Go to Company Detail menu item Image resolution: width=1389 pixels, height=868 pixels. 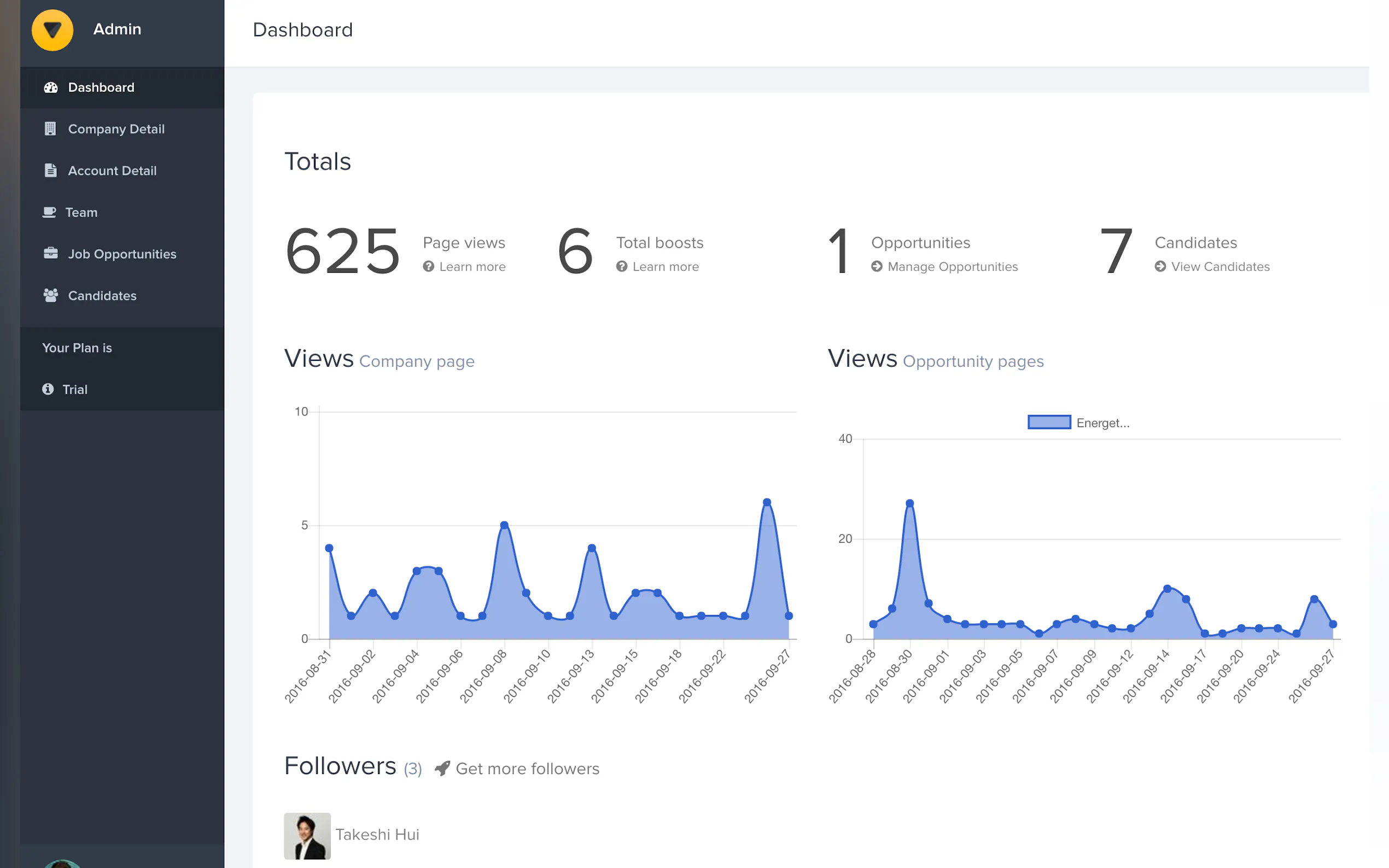(116, 129)
